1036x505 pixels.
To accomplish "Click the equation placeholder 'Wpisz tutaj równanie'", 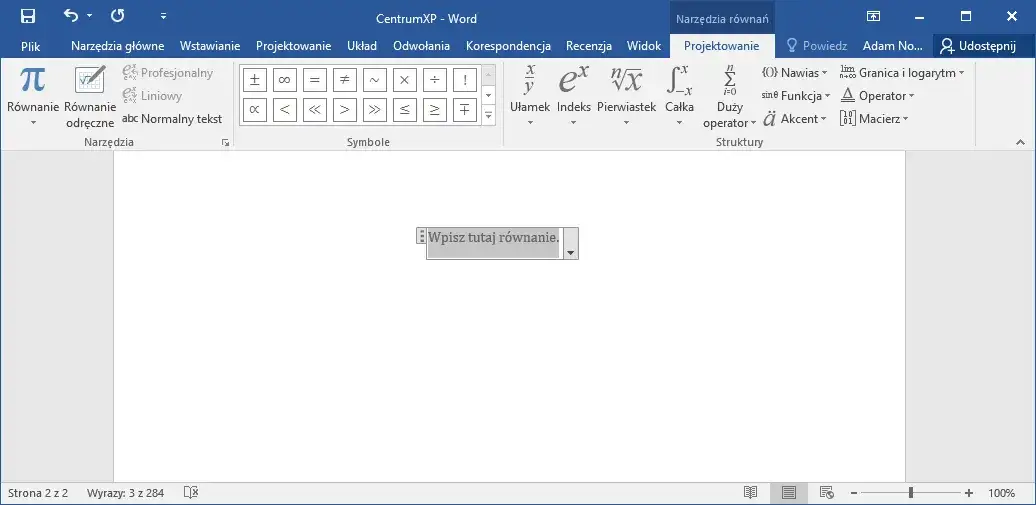I will click(493, 238).
